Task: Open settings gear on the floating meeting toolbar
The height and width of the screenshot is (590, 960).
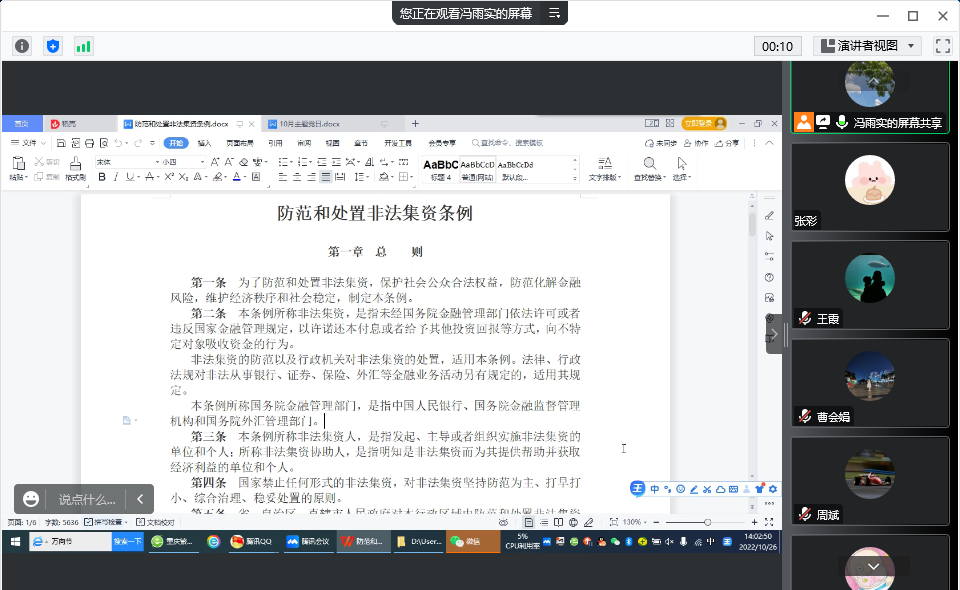Action: [772, 489]
